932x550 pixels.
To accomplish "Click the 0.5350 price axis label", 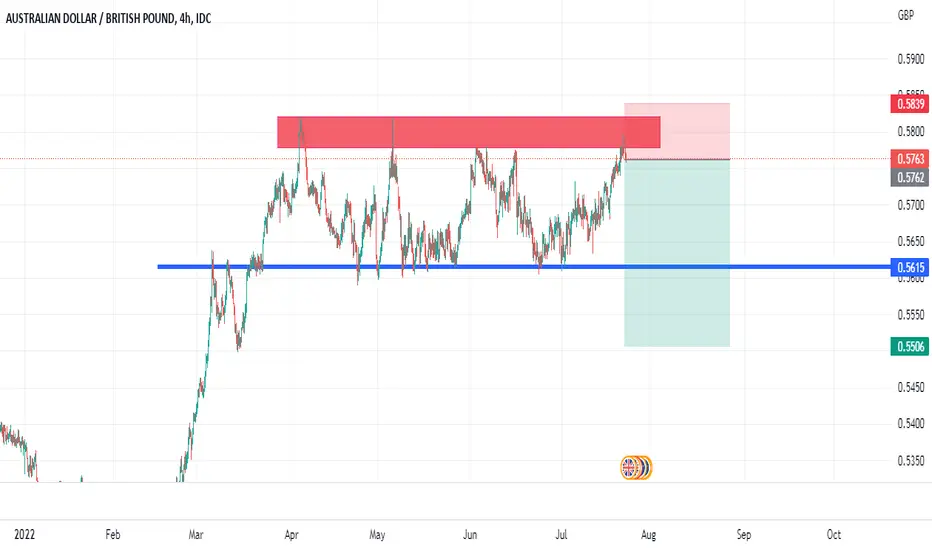I will tap(911, 461).
